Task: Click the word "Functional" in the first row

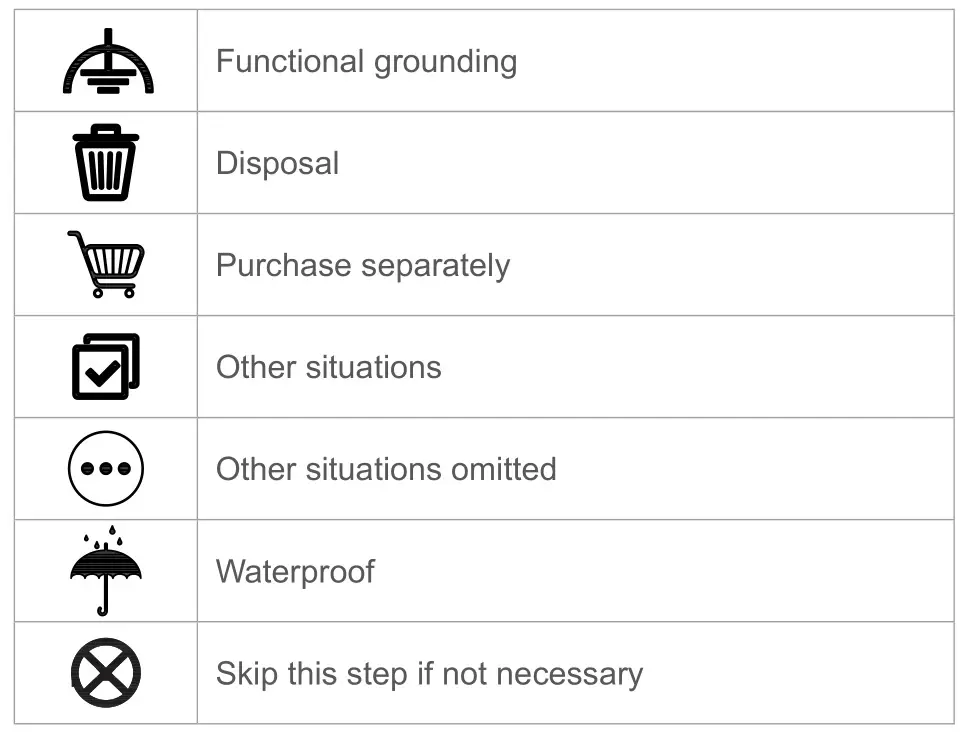Action: (290, 62)
